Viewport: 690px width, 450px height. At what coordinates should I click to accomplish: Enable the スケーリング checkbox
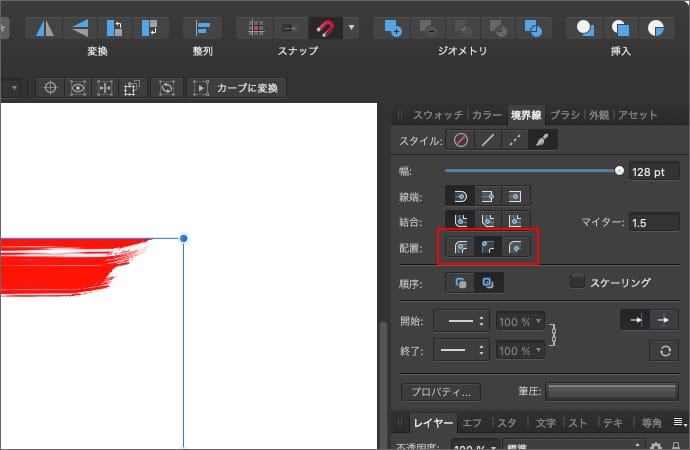point(577,282)
